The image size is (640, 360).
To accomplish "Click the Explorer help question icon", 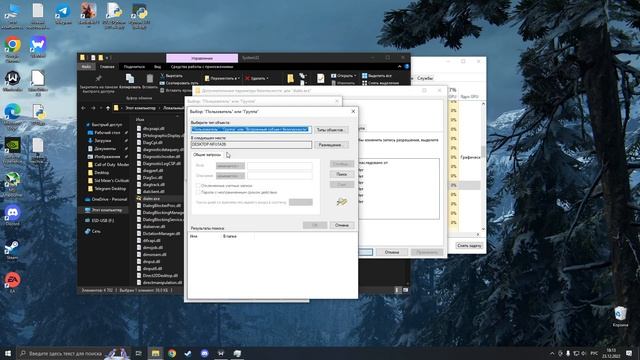I will tap(407, 67).
